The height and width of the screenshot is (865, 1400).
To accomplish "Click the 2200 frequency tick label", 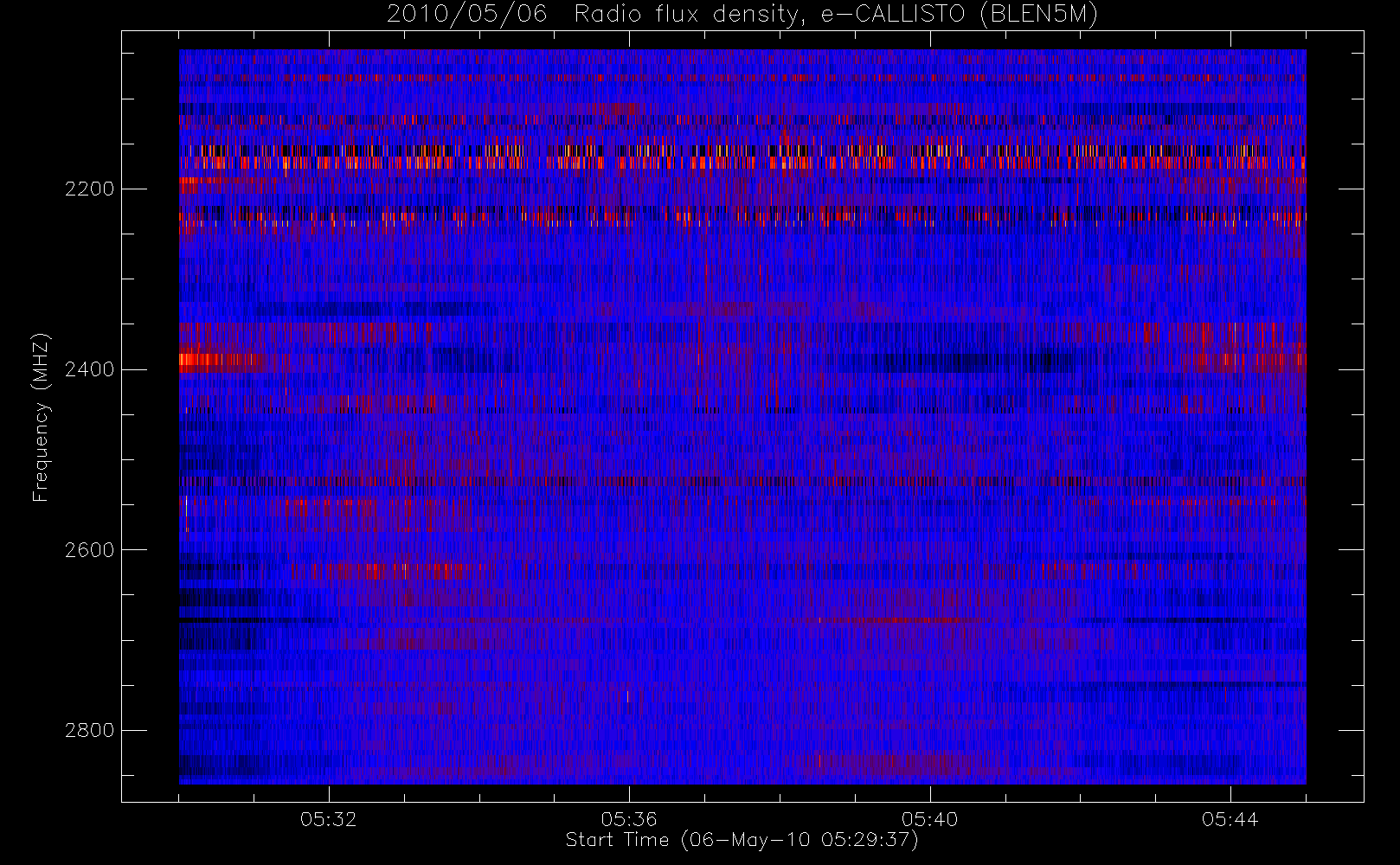I will click(89, 189).
